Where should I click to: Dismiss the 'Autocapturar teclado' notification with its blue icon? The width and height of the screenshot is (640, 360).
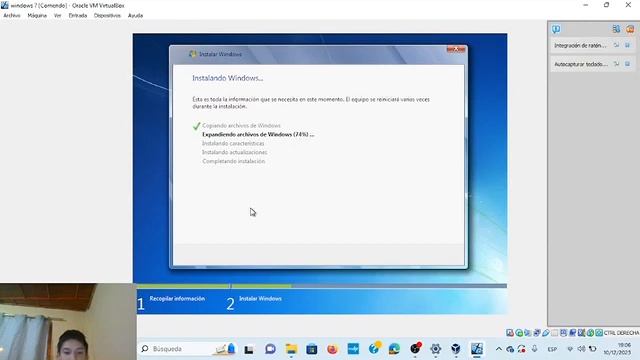pyautogui.click(x=628, y=64)
